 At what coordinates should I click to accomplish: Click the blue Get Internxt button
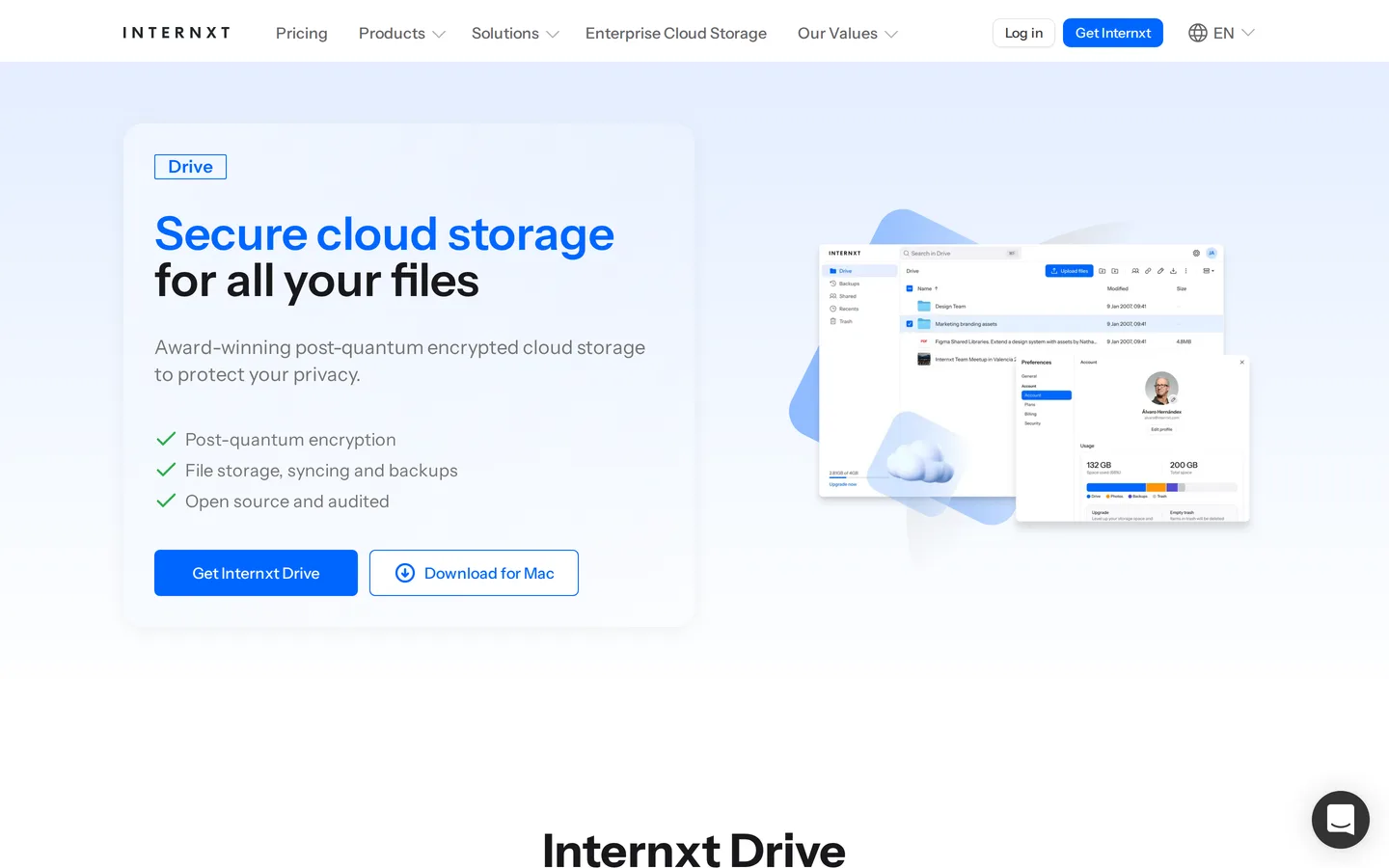(1113, 33)
